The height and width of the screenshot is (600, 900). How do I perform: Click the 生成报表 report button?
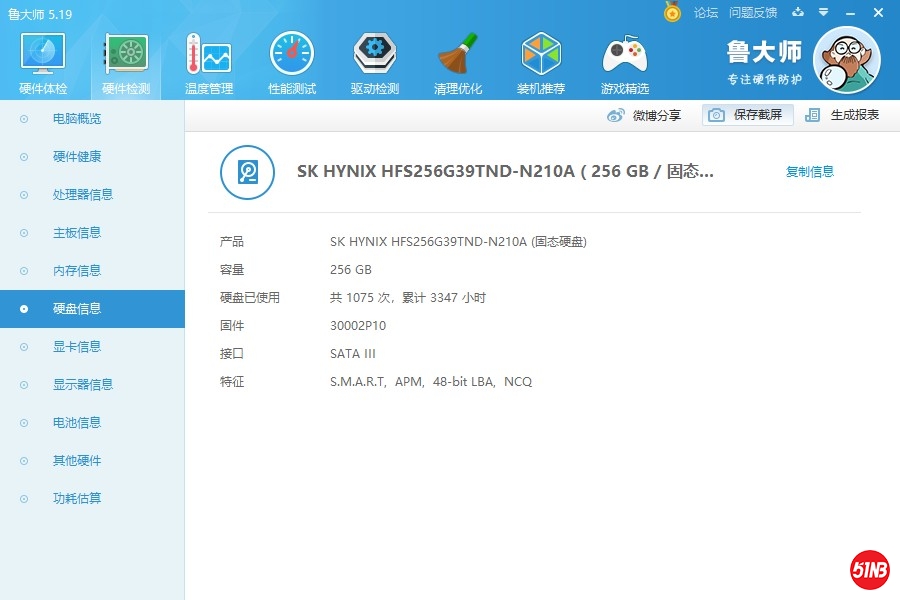coord(843,115)
